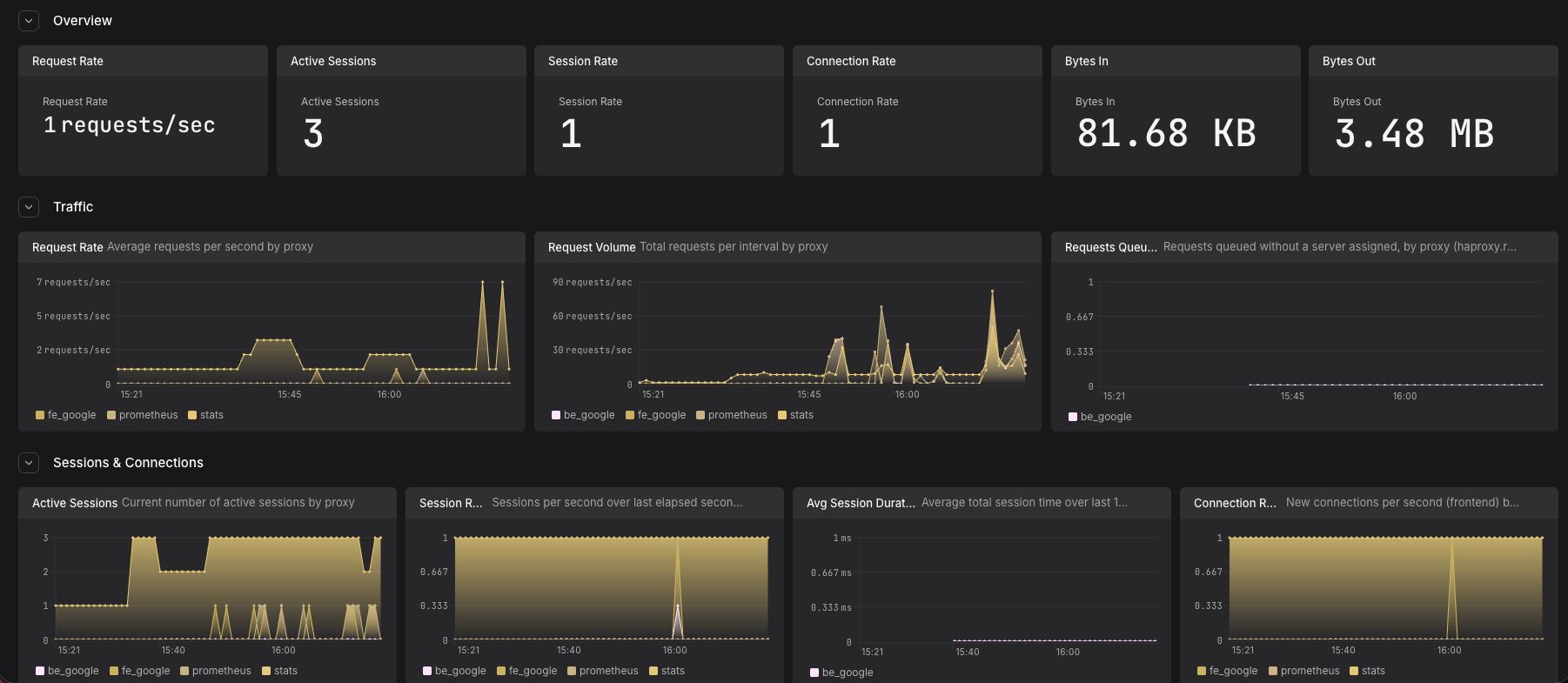
Task: Open the Active Sessions stat panel title
Action: pos(333,61)
